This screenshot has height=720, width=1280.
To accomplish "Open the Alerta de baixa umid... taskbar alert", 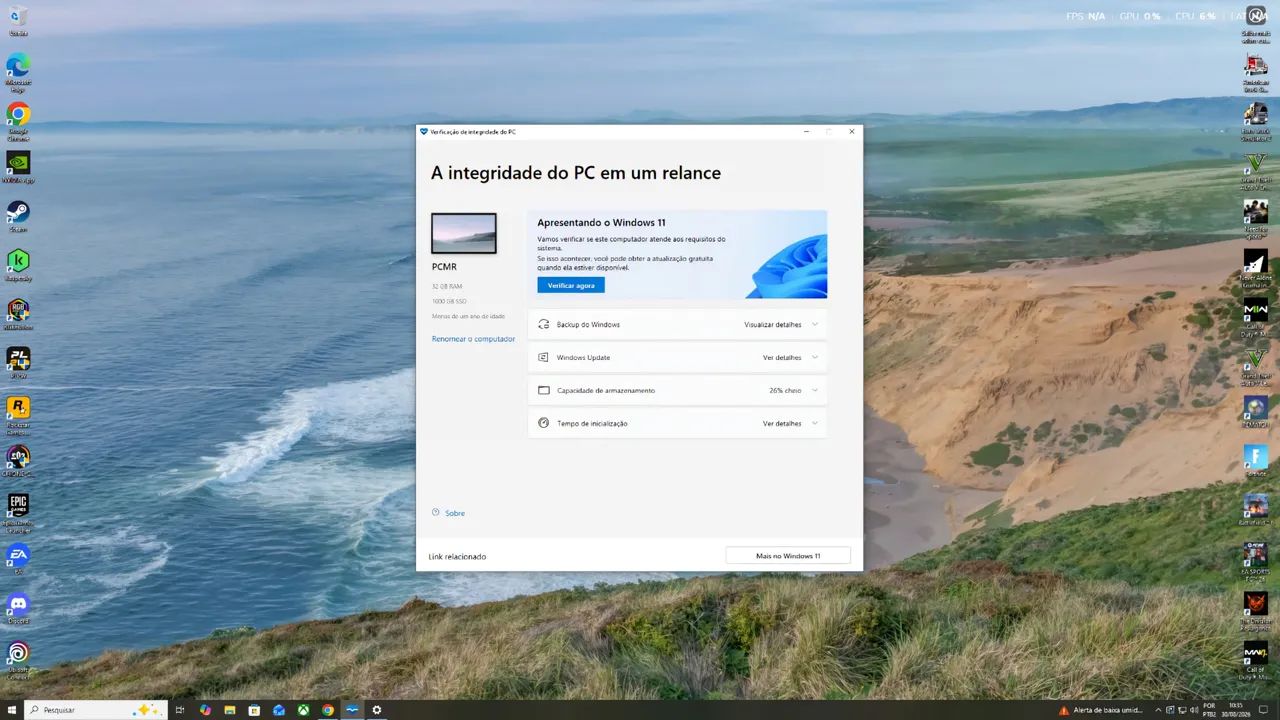I will pyautogui.click(x=1100, y=710).
